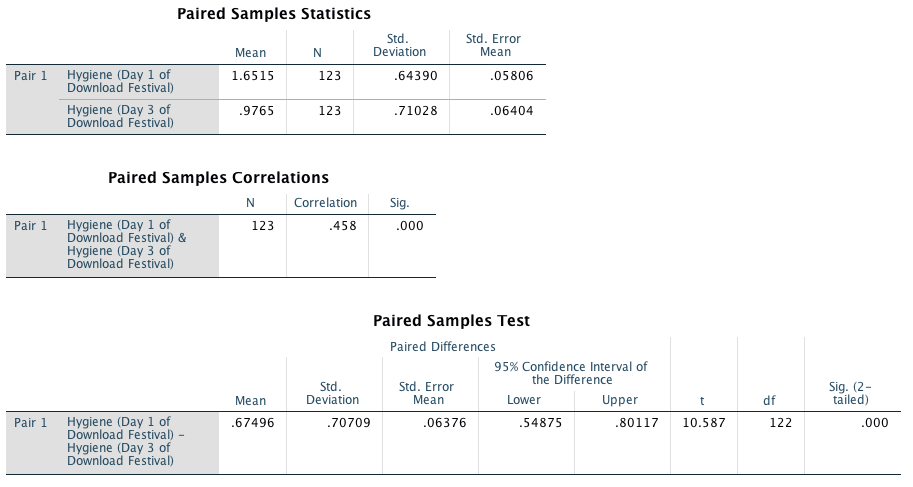The image size is (913, 487).
Task: Select the paired difference std. deviation .70709
Action: click(x=347, y=422)
